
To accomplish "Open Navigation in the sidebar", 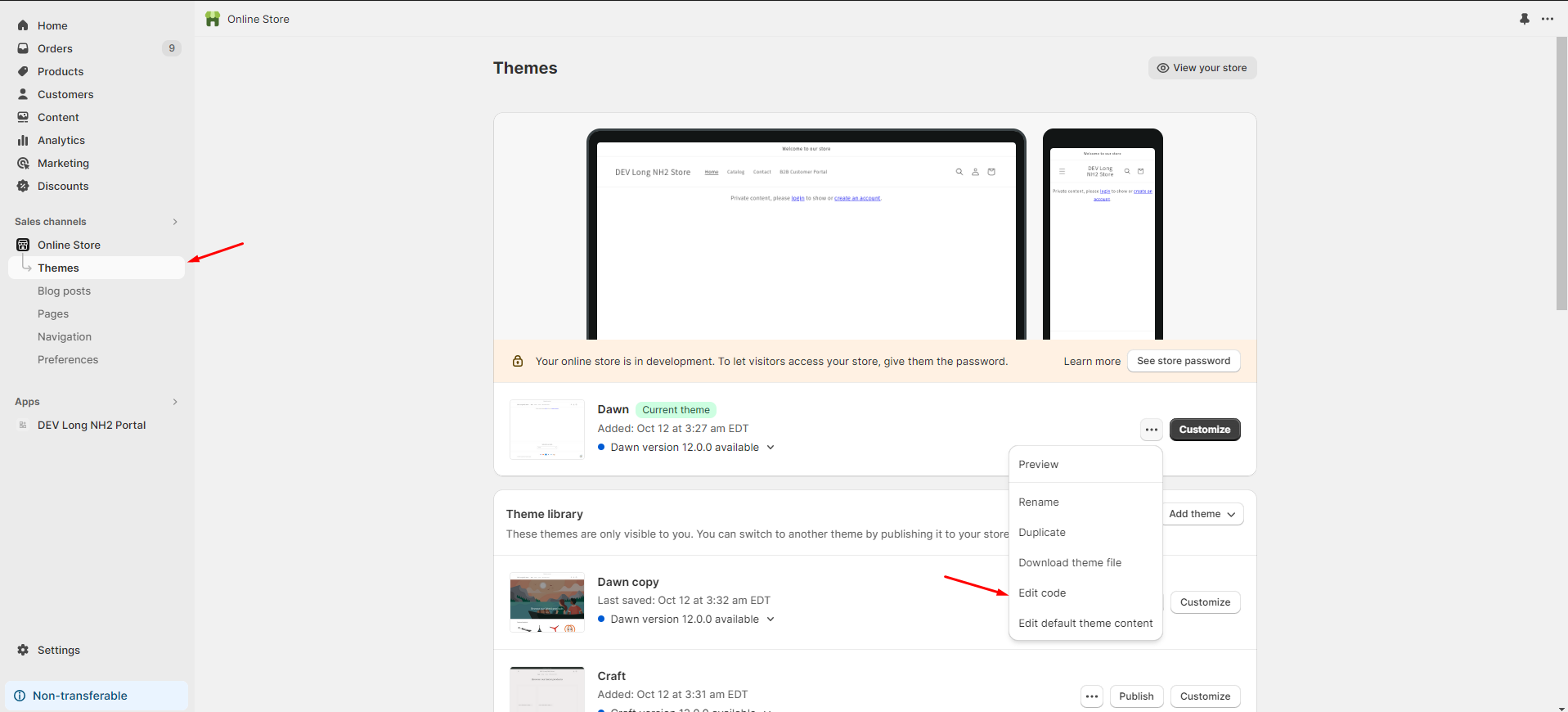I will pos(65,336).
